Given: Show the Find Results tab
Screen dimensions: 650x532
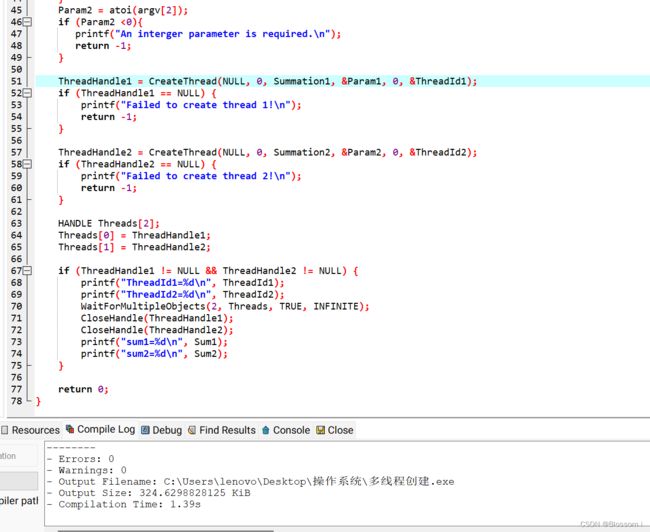Looking at the screenshot, I should (x=222, y=430).
